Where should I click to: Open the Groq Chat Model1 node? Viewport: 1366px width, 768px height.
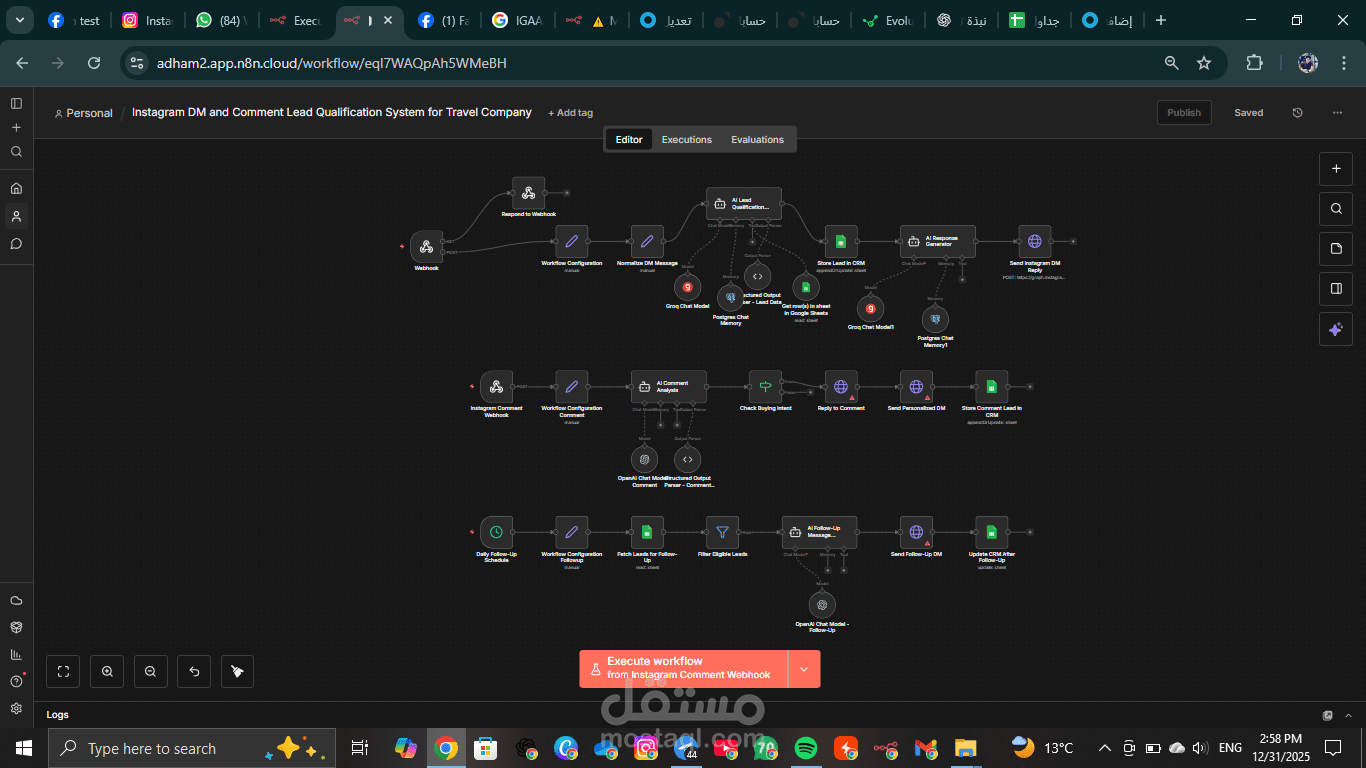(x=871, y=308)
